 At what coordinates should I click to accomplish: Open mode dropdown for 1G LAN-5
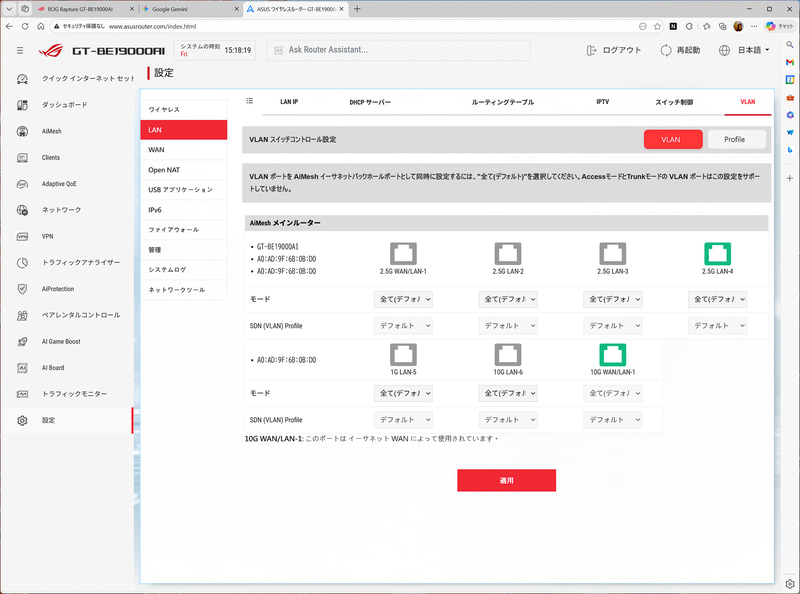click(403, 393)
